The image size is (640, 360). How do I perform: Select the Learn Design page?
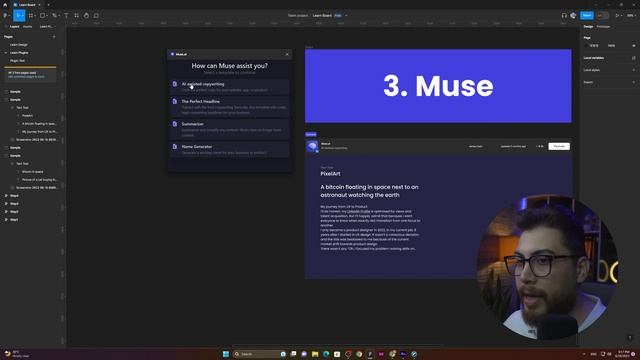tap(18, 44)
